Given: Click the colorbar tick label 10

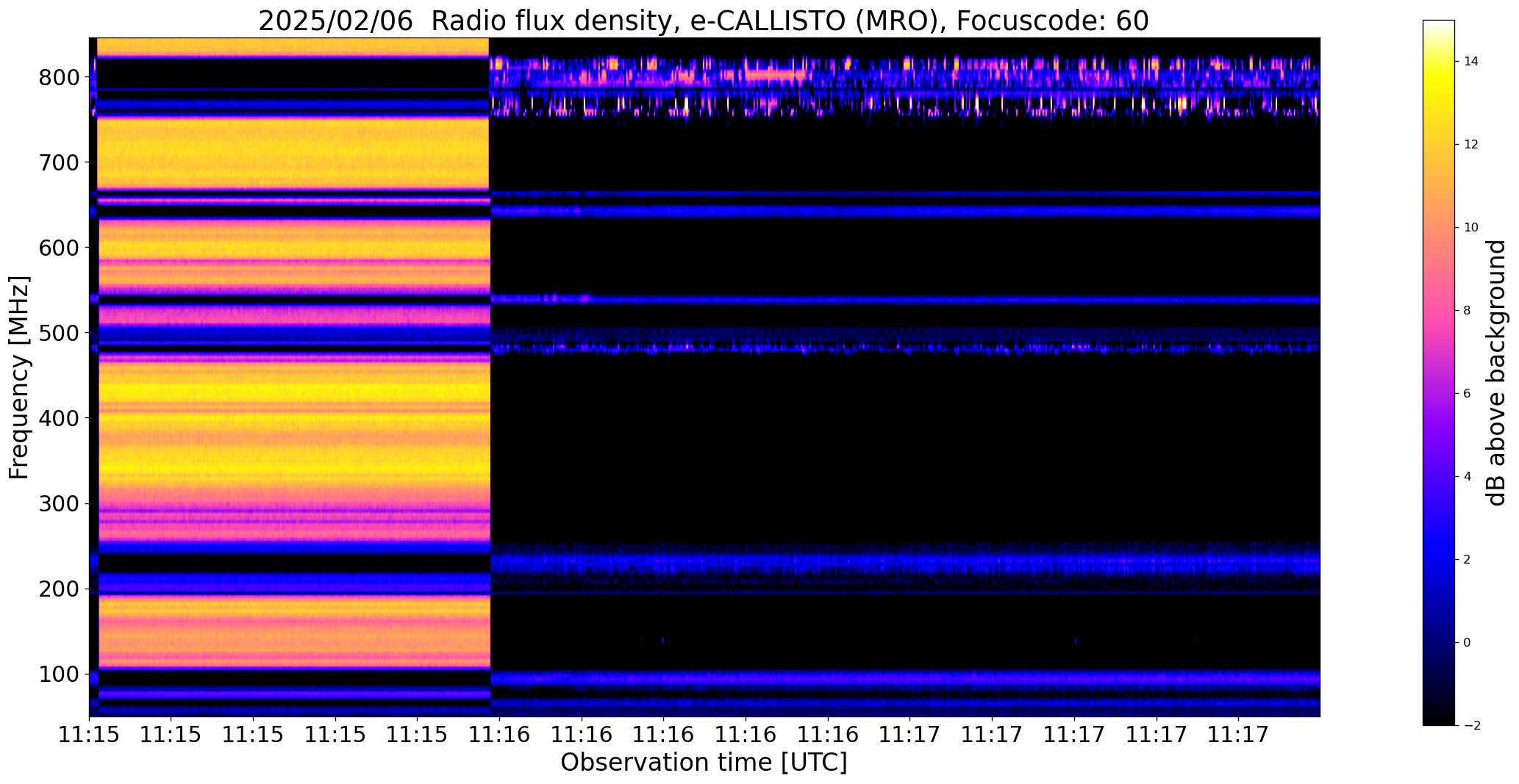Looking at the screenshot, I should tap(1471, 227).
